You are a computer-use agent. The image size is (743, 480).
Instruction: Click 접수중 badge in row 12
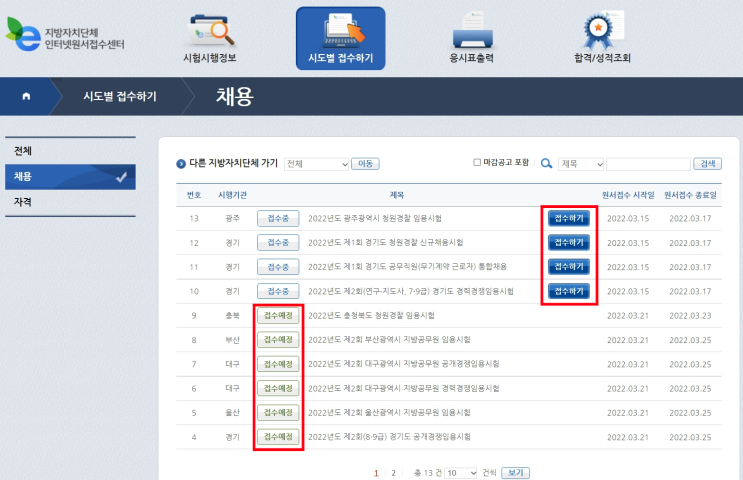[278, 243]
